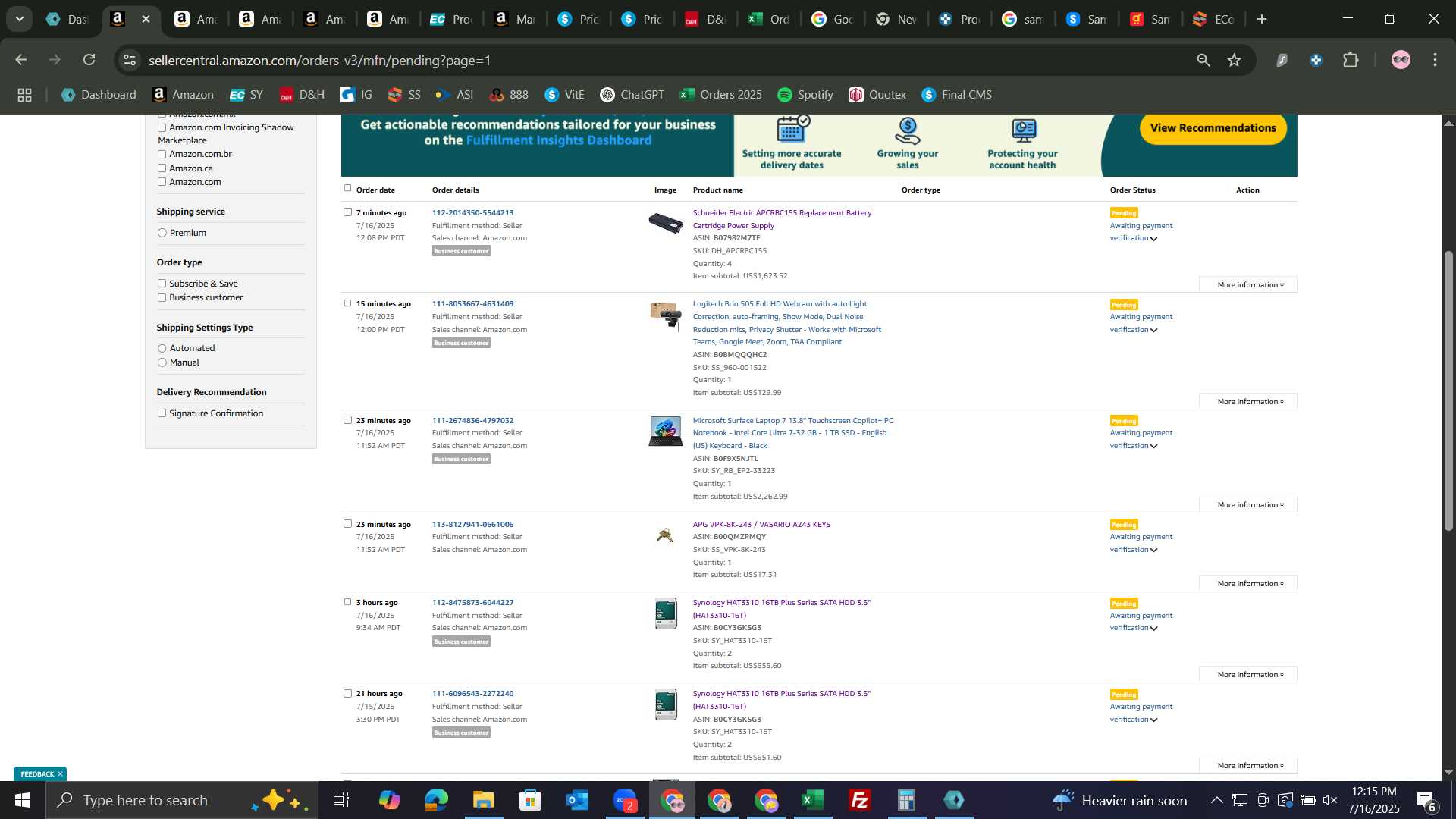Check the Amazon.com marketplace filter
This screenshot has height=819, width=1456.
(162, 182)
